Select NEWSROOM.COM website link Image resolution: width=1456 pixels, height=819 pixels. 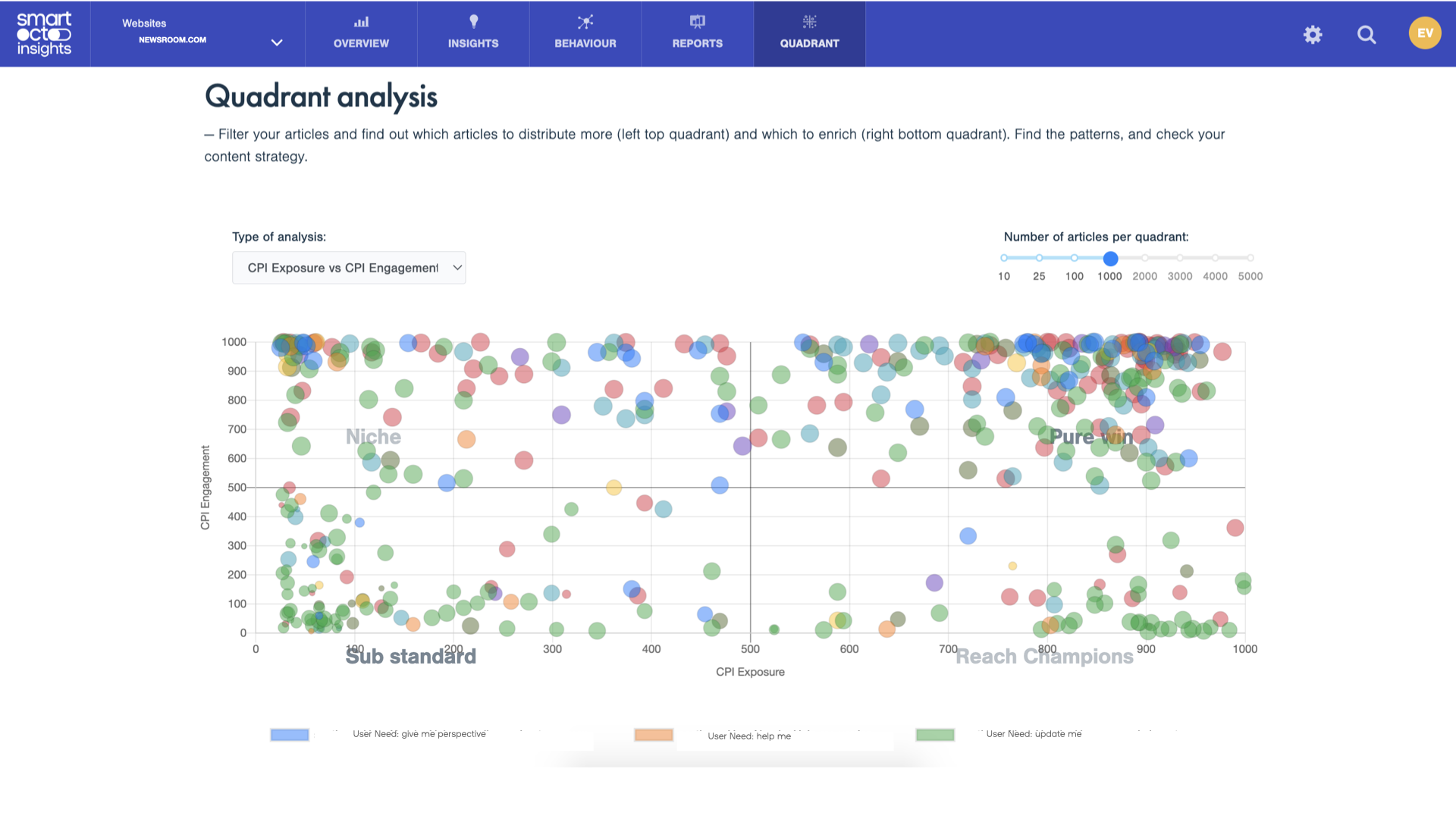(x=172, y=39)
